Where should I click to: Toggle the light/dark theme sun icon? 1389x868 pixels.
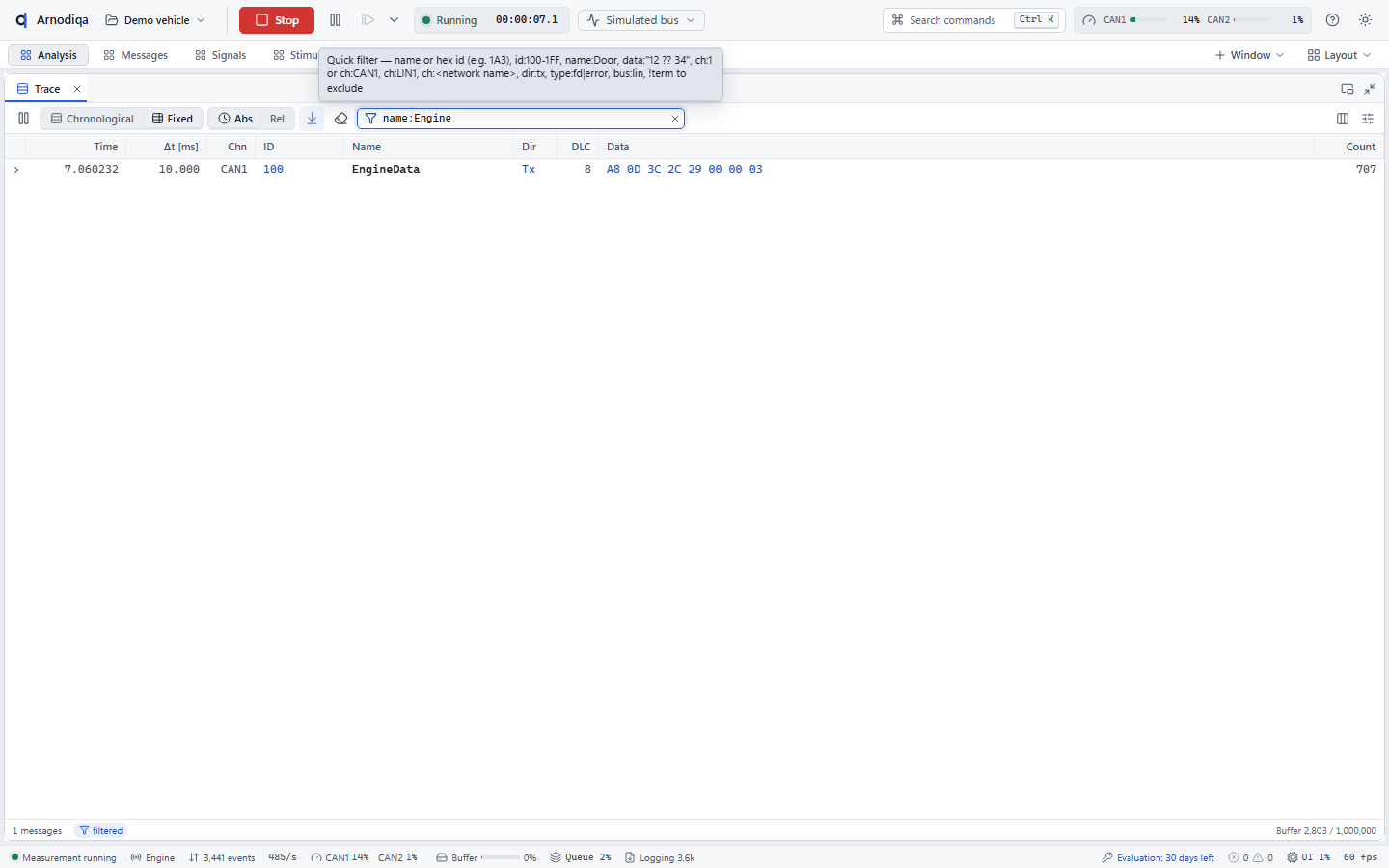click(1365, 20)
